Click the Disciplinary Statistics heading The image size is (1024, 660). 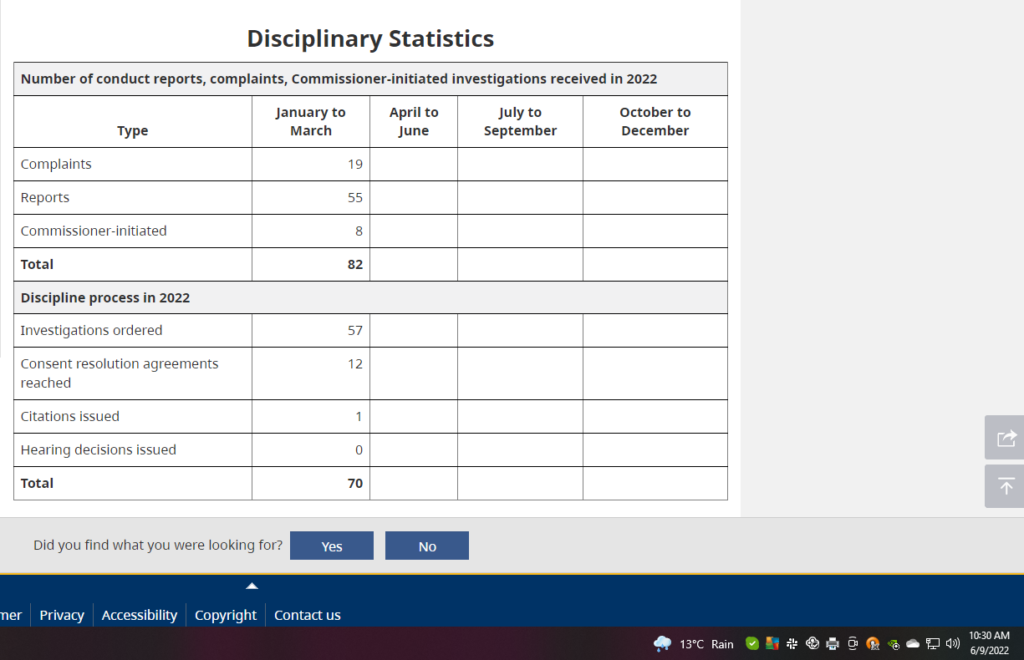[x=370, y=39]
